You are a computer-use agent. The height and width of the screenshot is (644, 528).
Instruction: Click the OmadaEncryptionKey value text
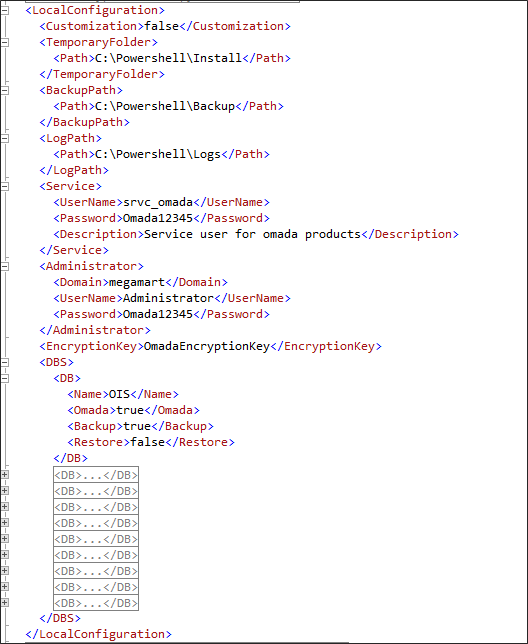click(207, 347)
